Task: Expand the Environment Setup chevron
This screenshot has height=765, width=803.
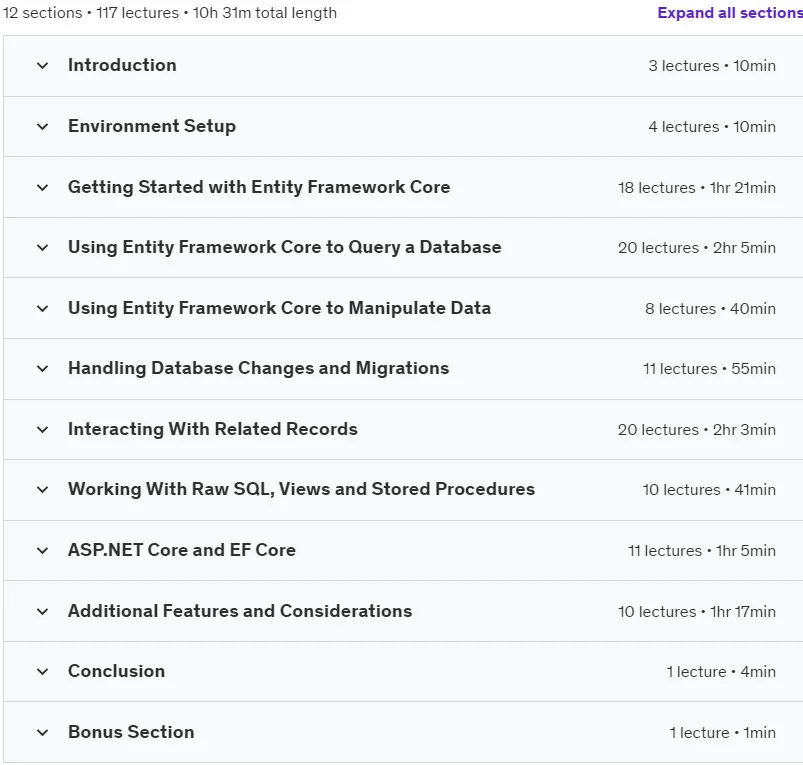Action: 43,126
